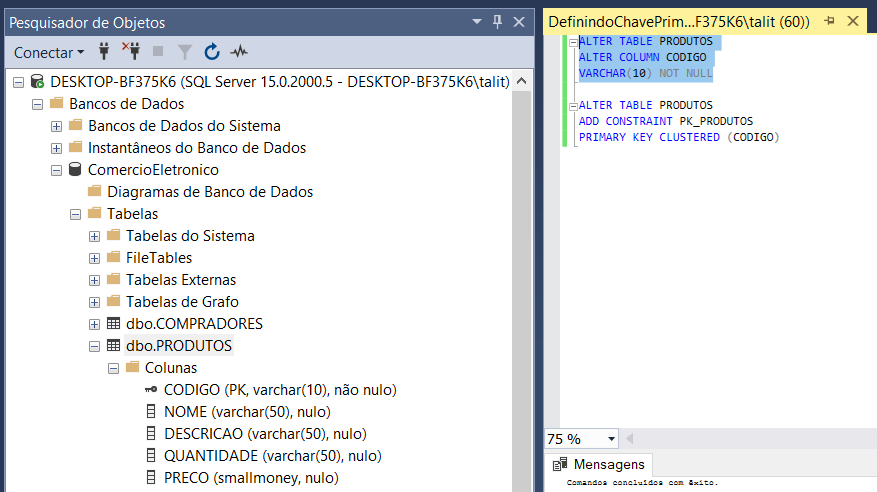Select CODIGO (PK, varchar(10), não nulo) column
The width and height of the screenshot is (877, 492).
pos(280,389)
